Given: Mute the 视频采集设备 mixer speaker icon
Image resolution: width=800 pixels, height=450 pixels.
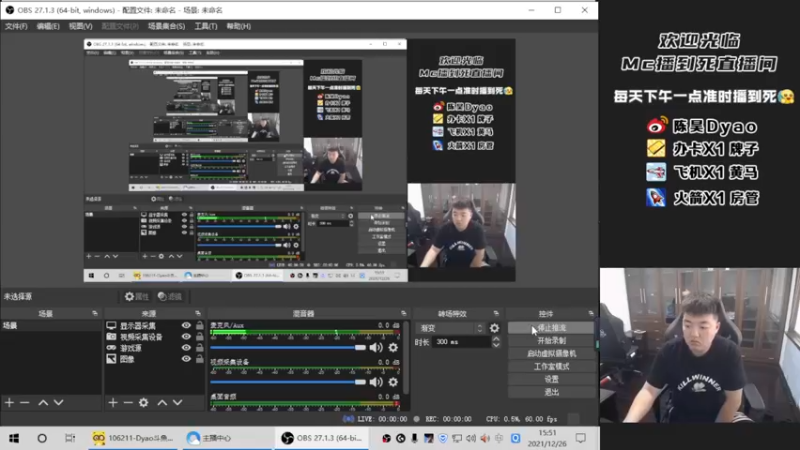Looking at the screenshot, I should click(x=376, y=382).
